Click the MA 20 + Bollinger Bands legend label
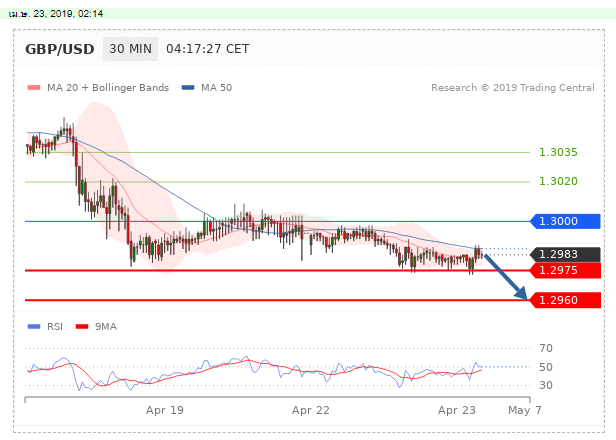Viewport: 616px width, 440px height. click(108, 88)
